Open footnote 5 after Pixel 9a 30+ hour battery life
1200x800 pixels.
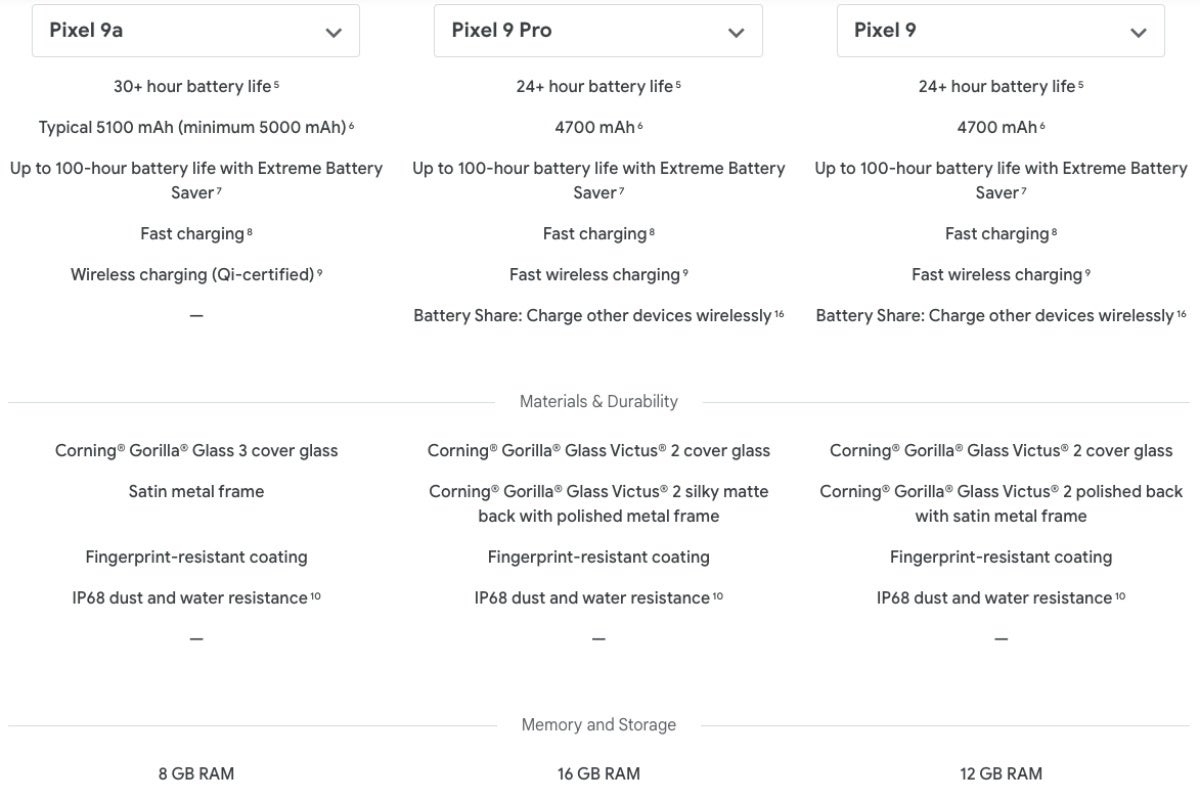(276, 85)
